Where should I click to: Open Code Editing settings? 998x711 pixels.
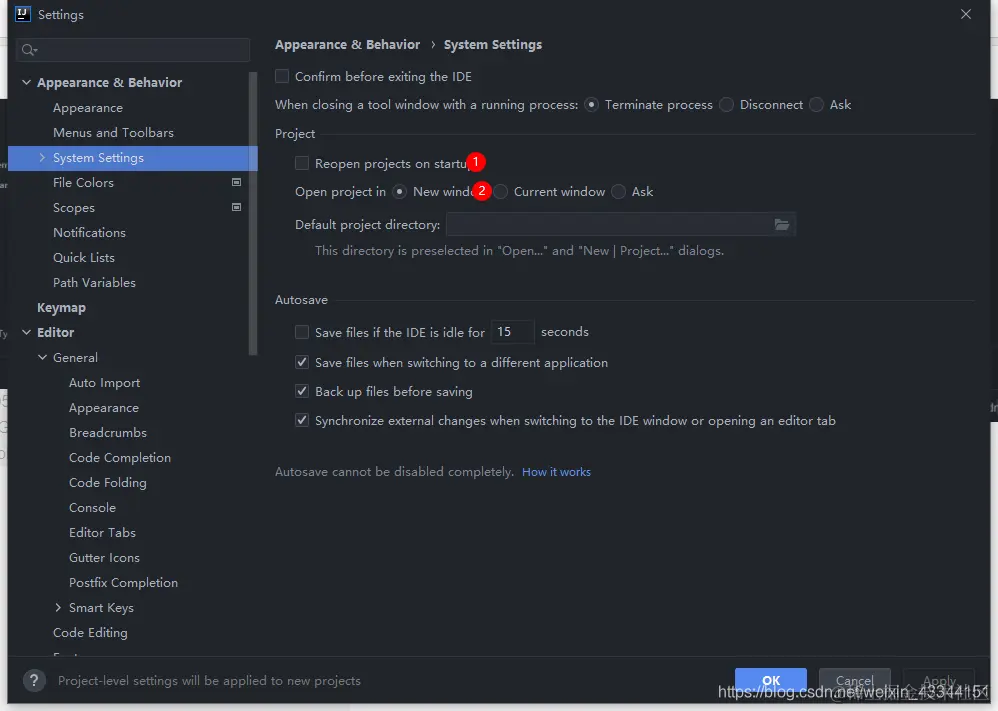(90, 633)
